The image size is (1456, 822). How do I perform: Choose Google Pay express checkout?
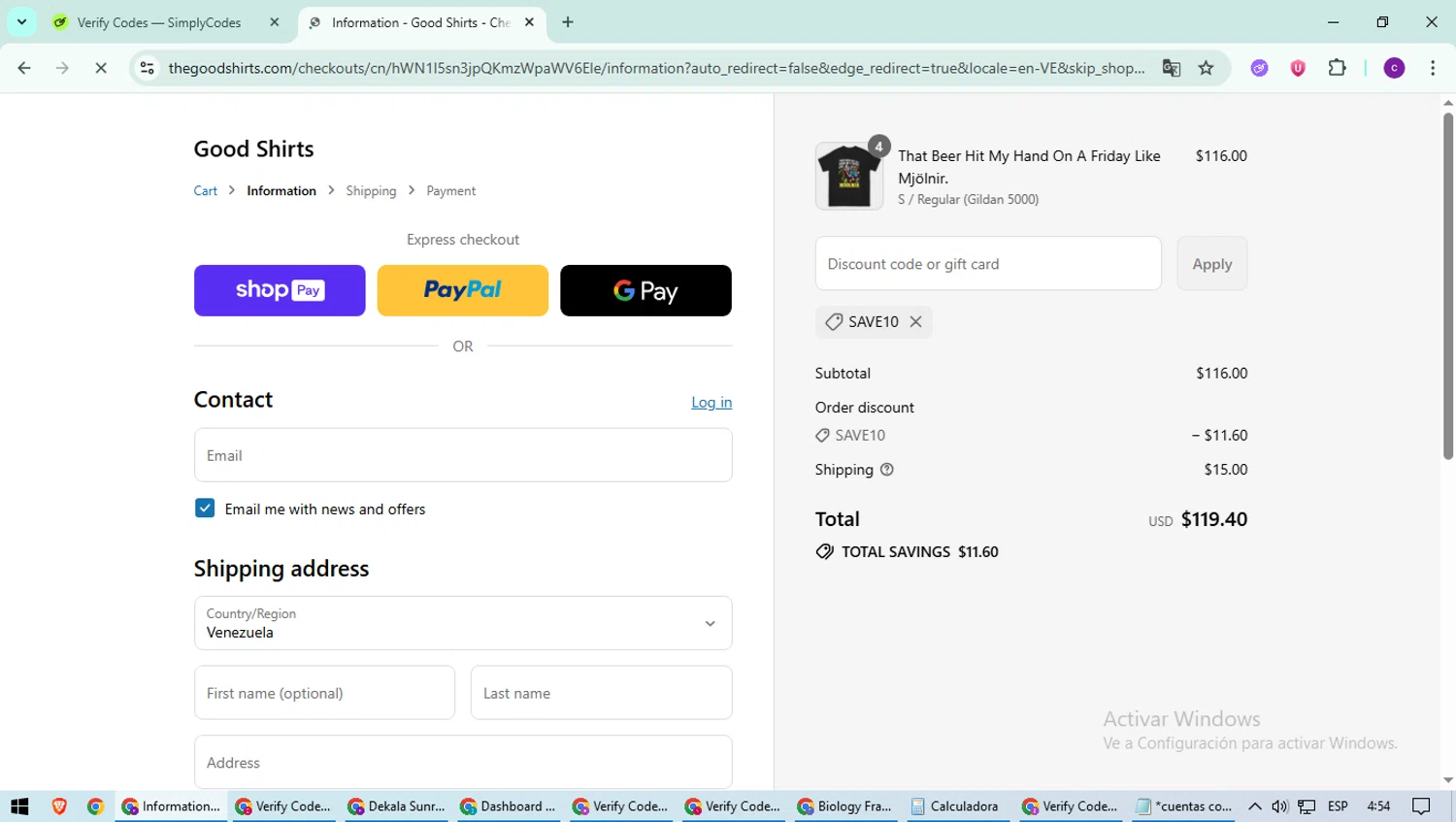click(x=645, y=290)
